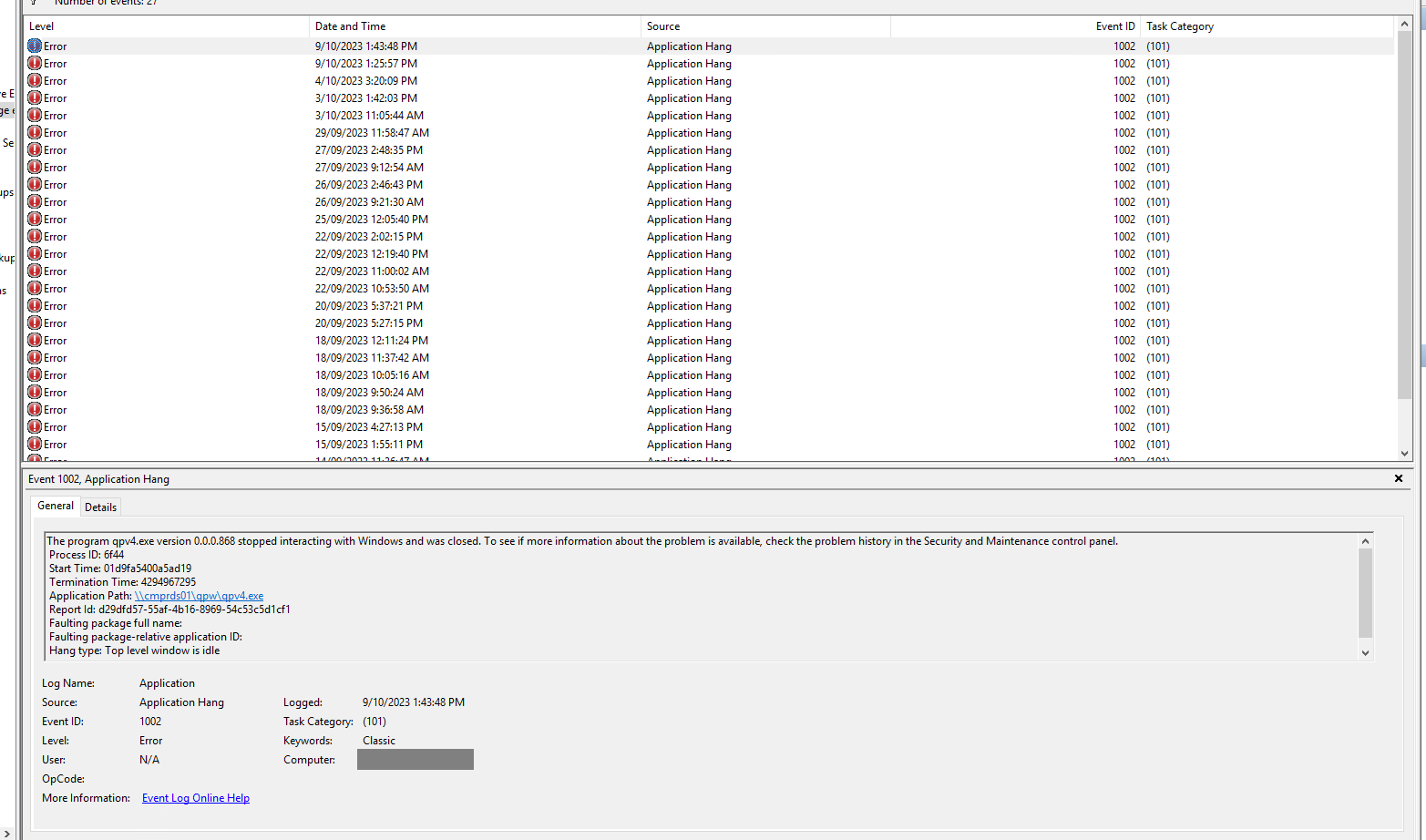Select the General tab
This screenshot has width=1426, height=840.
click(x=56, y=506)
